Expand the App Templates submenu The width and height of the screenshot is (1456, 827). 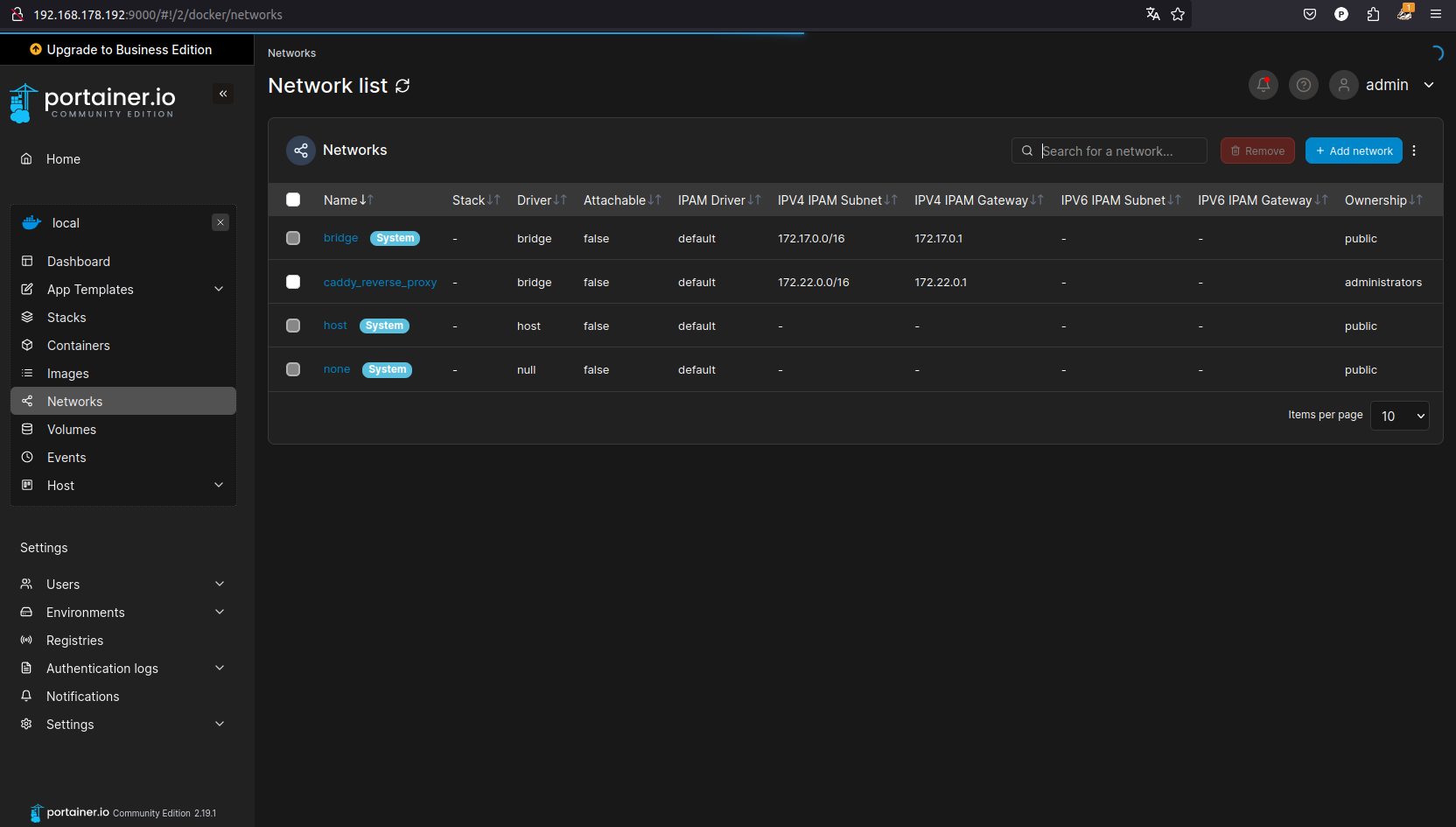coord(219,289)
